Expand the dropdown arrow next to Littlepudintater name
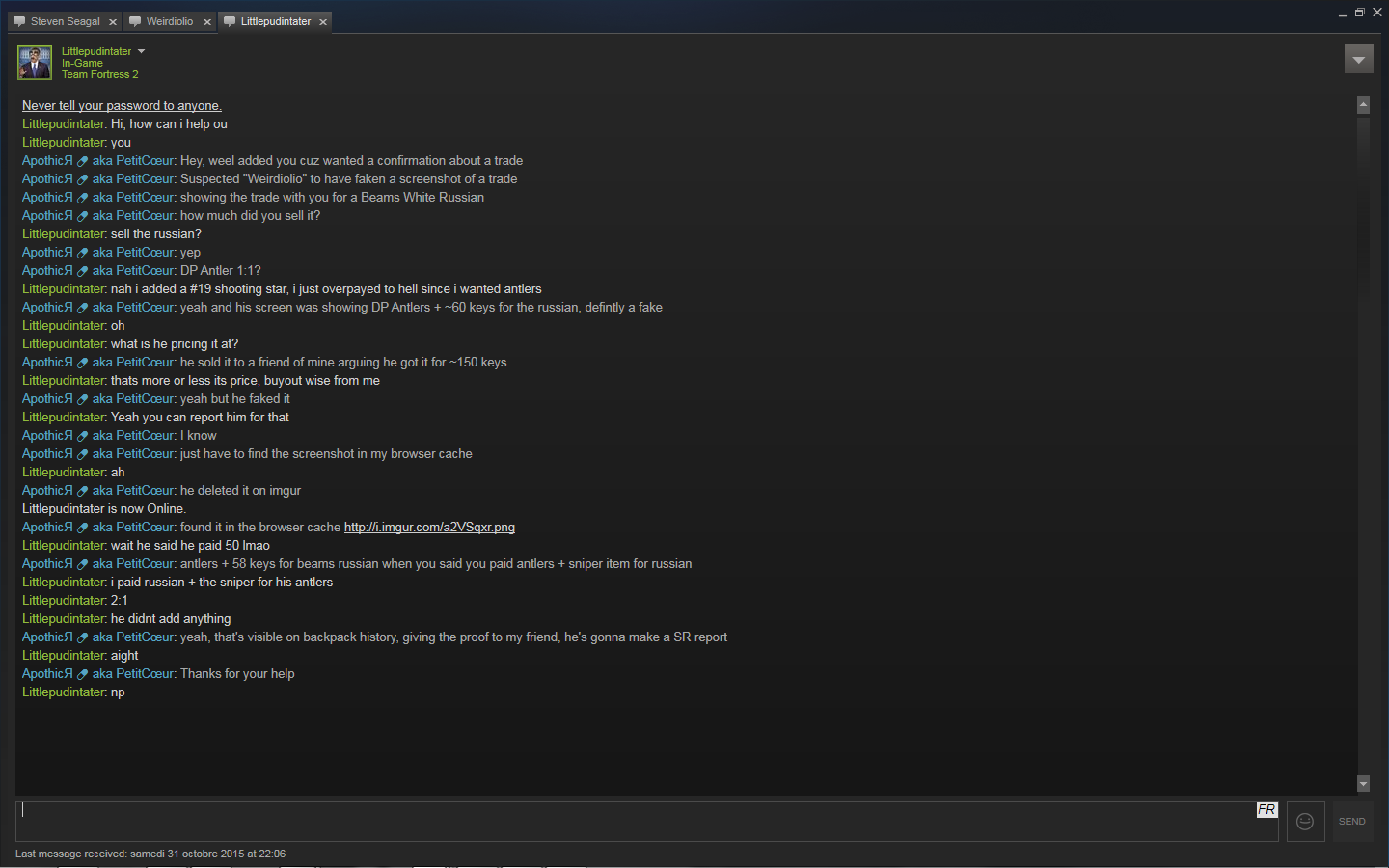Screen dimensions: 1389x868 (141, 51)
